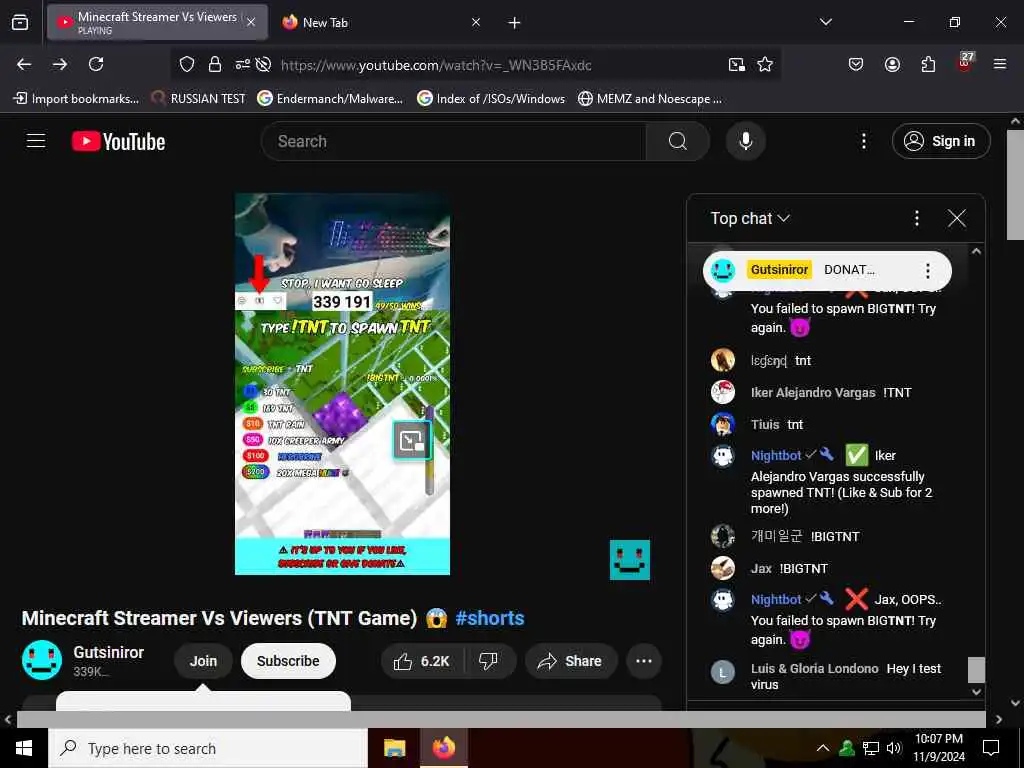
Task: Click the live video player
Action: pyautogui.click(x=342, y=384)
